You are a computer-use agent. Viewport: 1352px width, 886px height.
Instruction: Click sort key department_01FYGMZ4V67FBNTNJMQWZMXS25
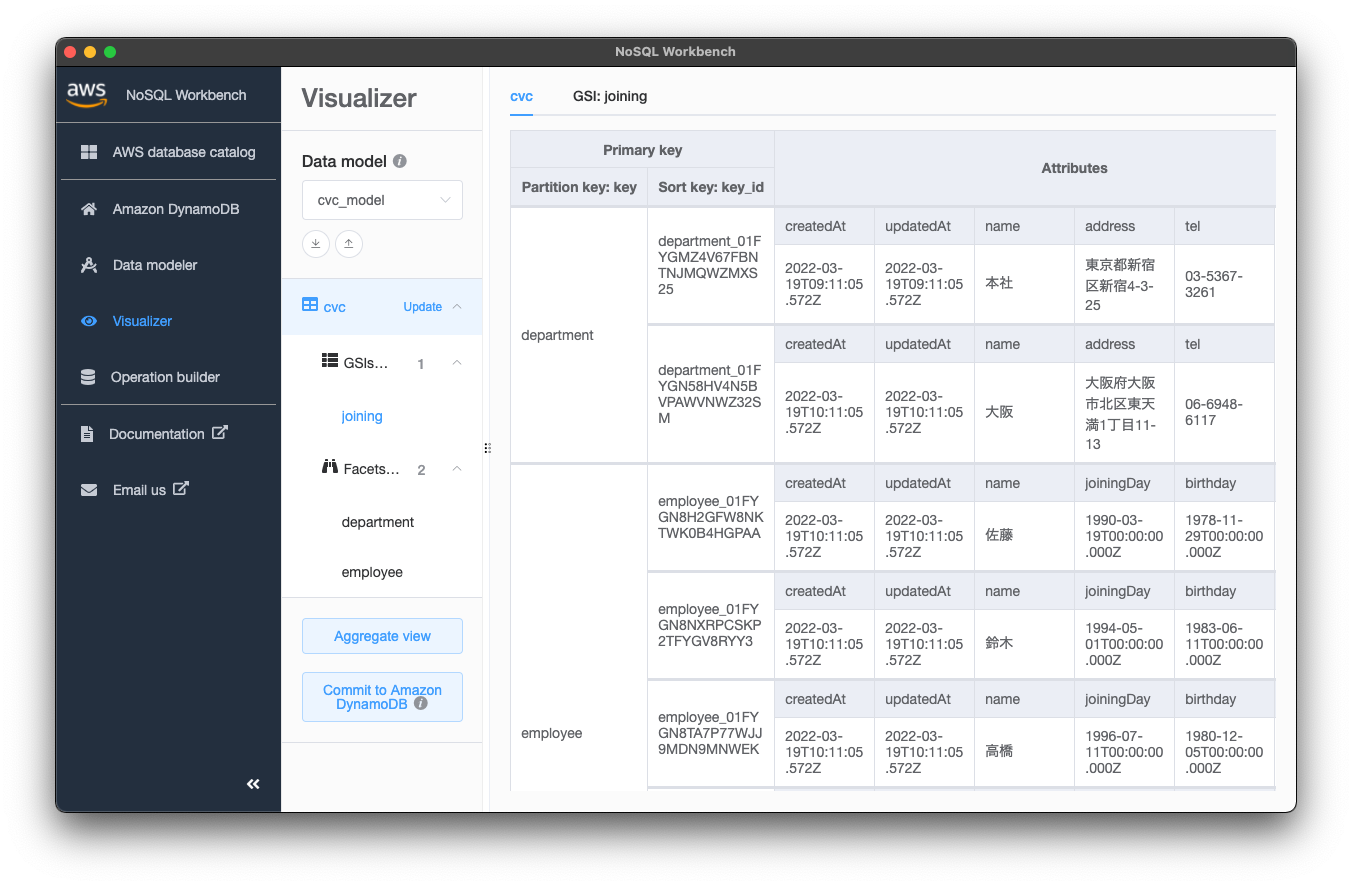(711, 265)
